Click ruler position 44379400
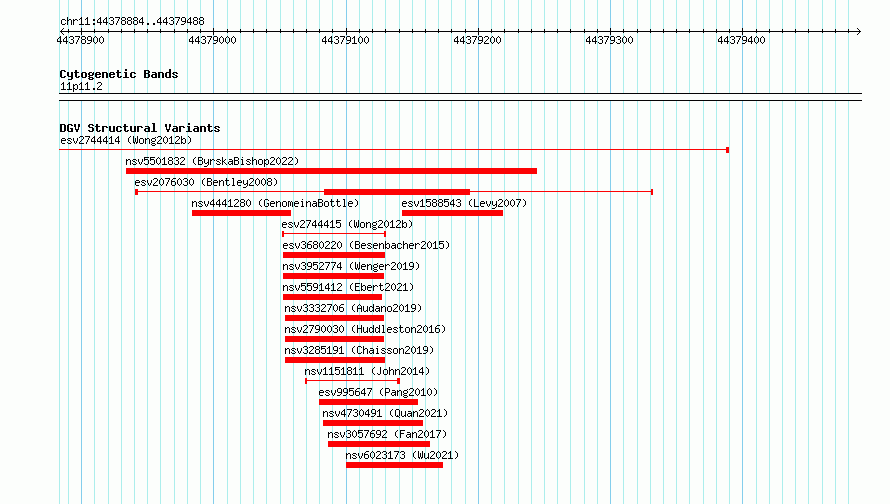This screenshot has height=504, width=890. click(741, 40)
